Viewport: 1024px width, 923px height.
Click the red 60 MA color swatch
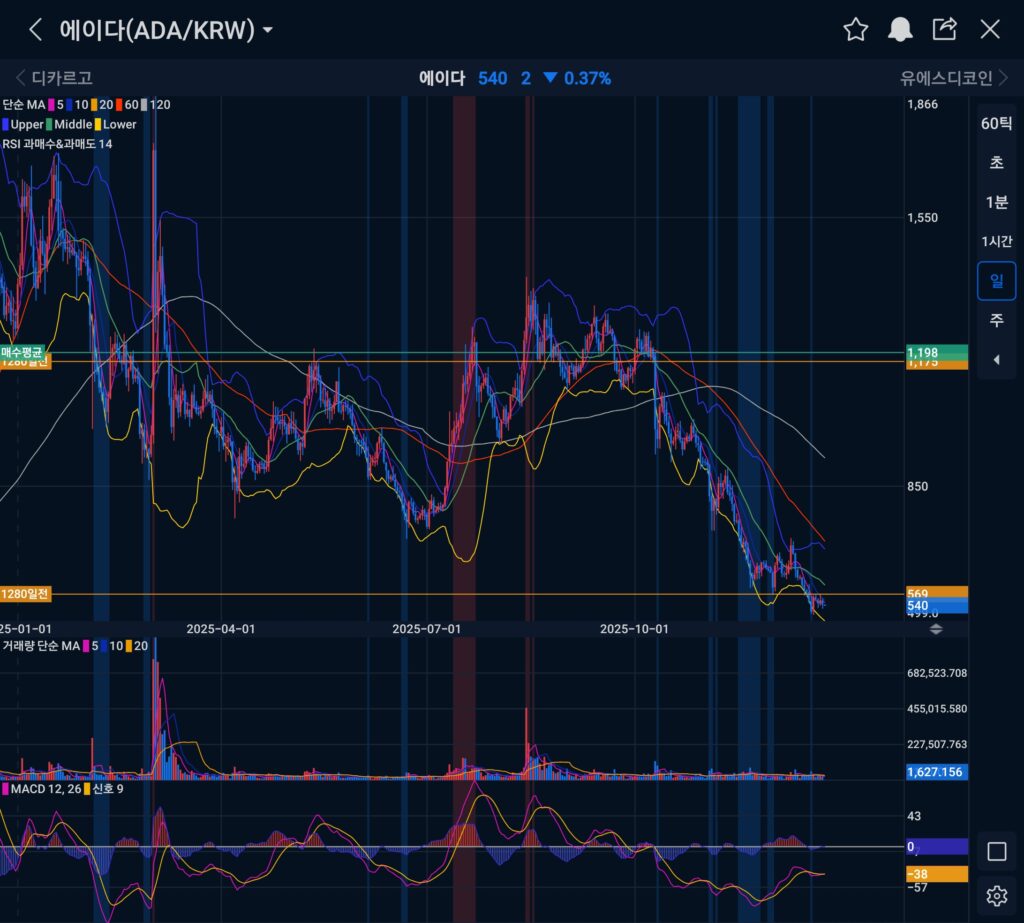[x=119, y=104]
